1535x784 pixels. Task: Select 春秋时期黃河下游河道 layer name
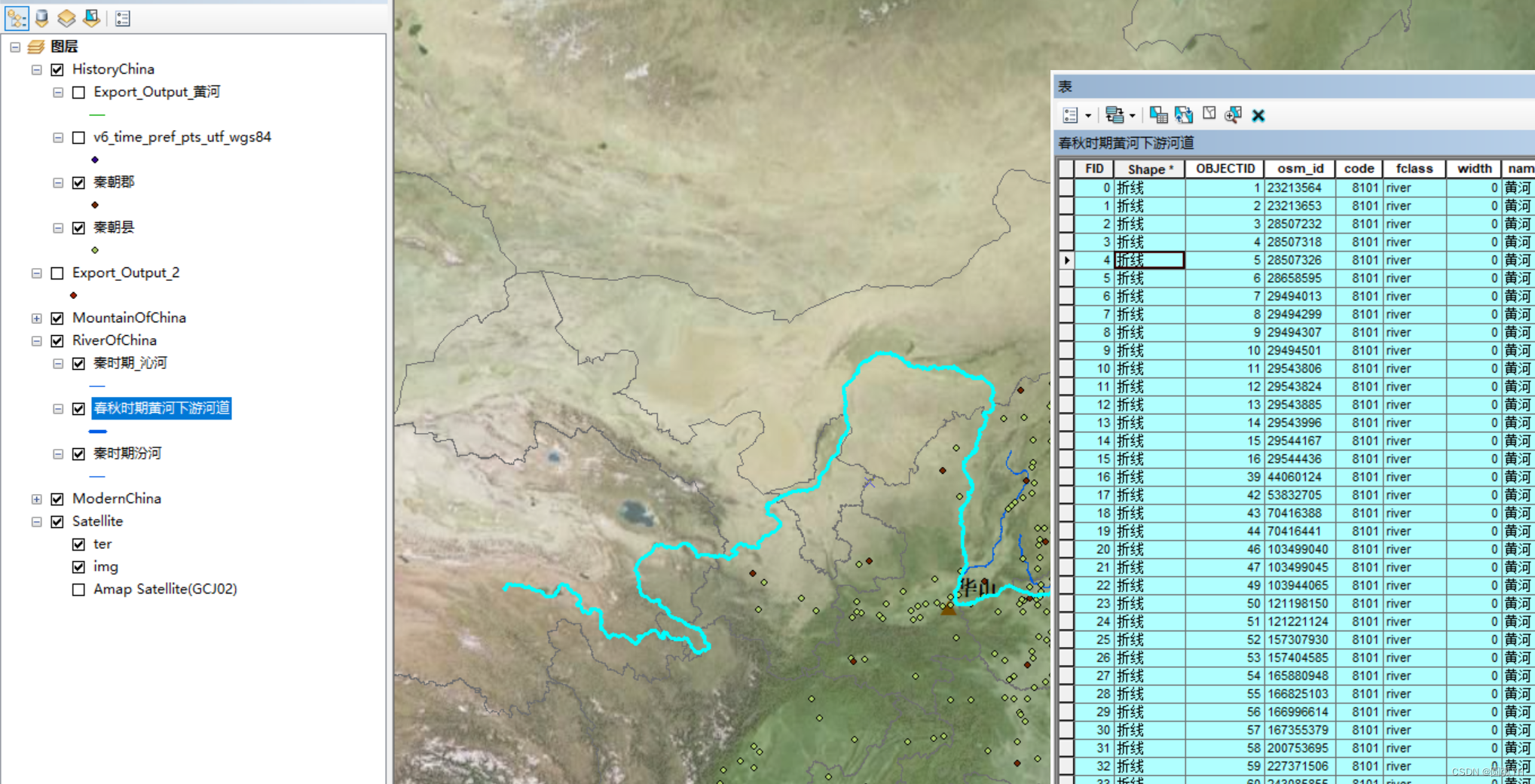(x=161, y=408)
